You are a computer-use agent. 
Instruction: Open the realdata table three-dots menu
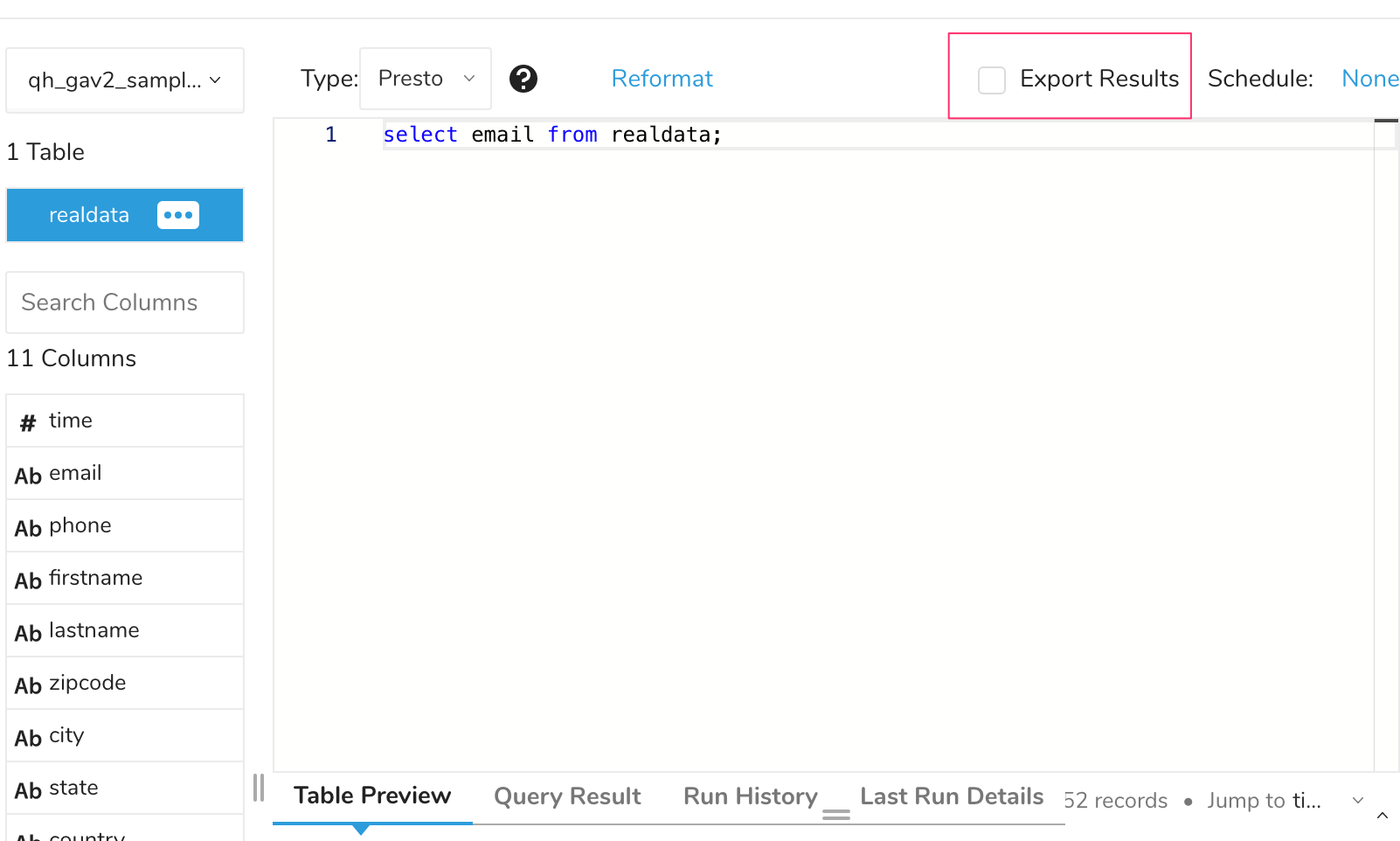point(178,215)
